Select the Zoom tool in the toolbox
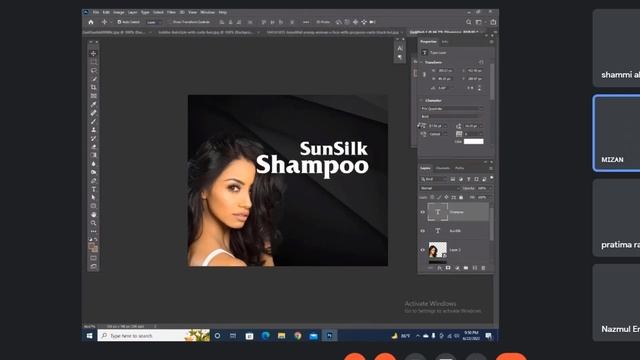This screenshot has width=640, height=360. [93, 223]
